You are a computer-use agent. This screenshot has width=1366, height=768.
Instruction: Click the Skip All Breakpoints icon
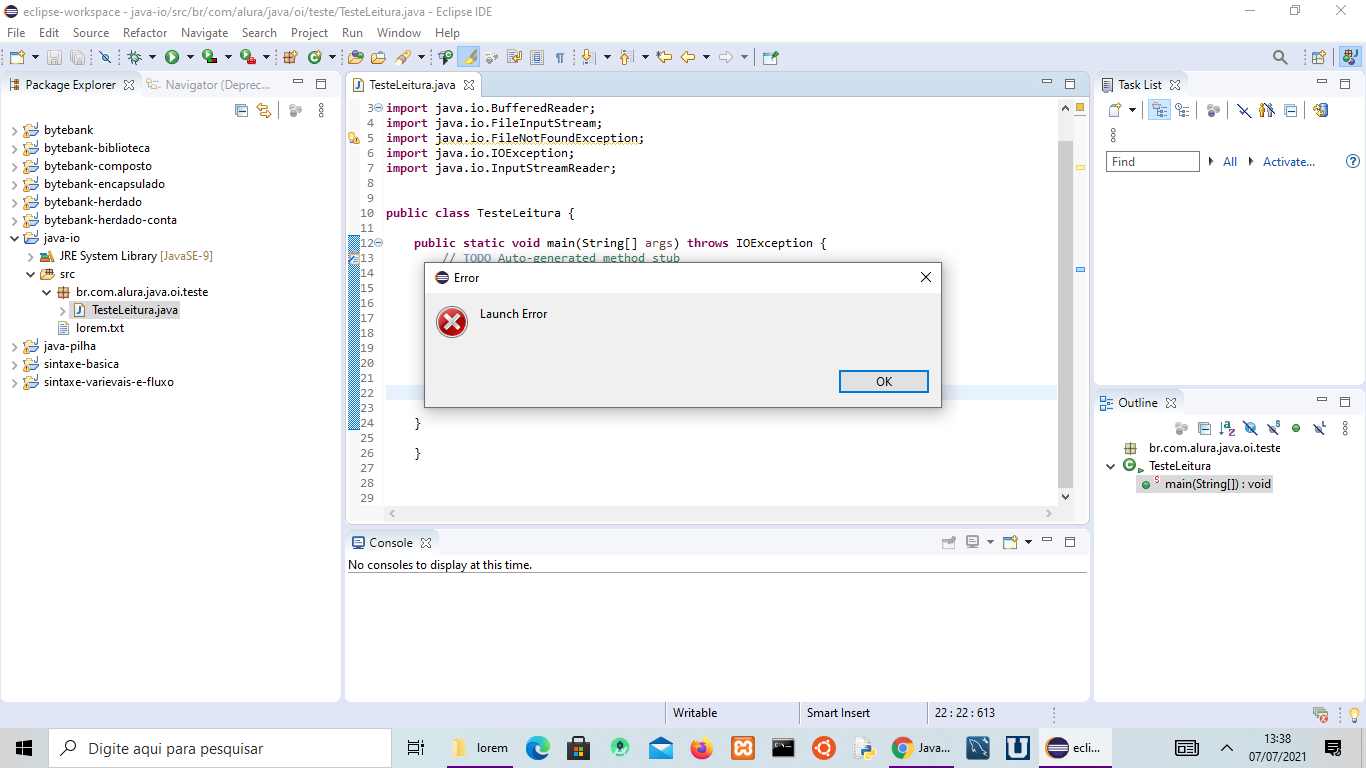tap(104, 58)
